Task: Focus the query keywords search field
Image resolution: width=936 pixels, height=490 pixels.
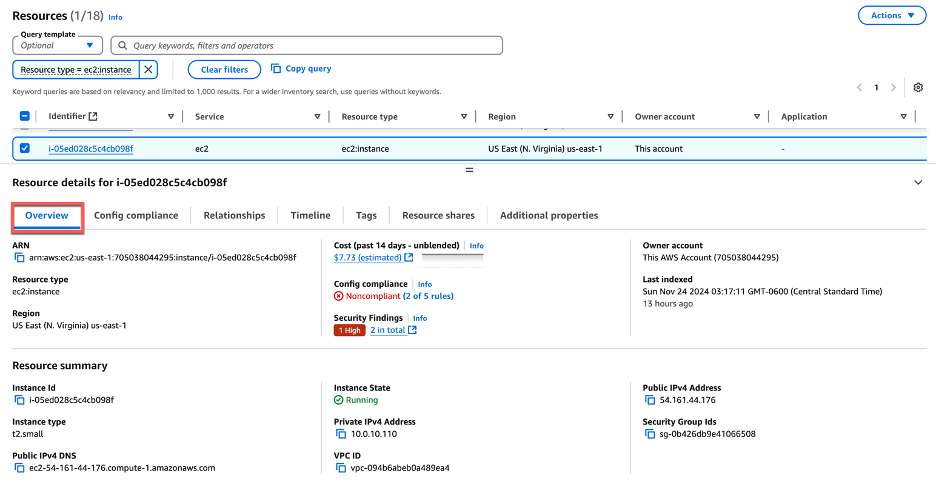Action: click(x=307, y=45)
